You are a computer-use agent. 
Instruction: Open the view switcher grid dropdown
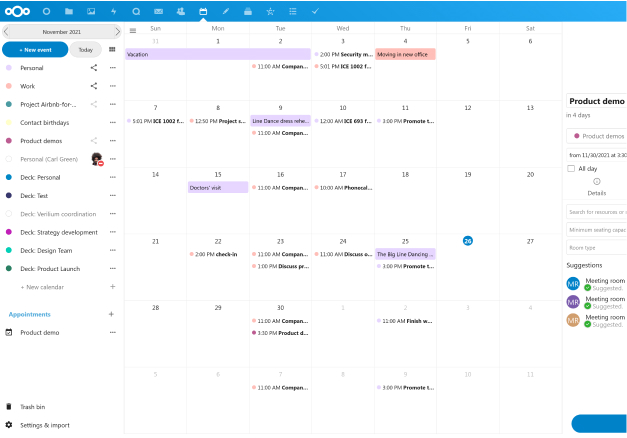112,49
